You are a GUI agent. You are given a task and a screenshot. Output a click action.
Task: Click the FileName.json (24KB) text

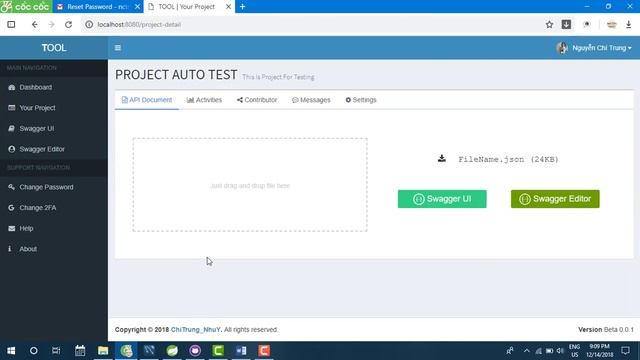point(508,159)
